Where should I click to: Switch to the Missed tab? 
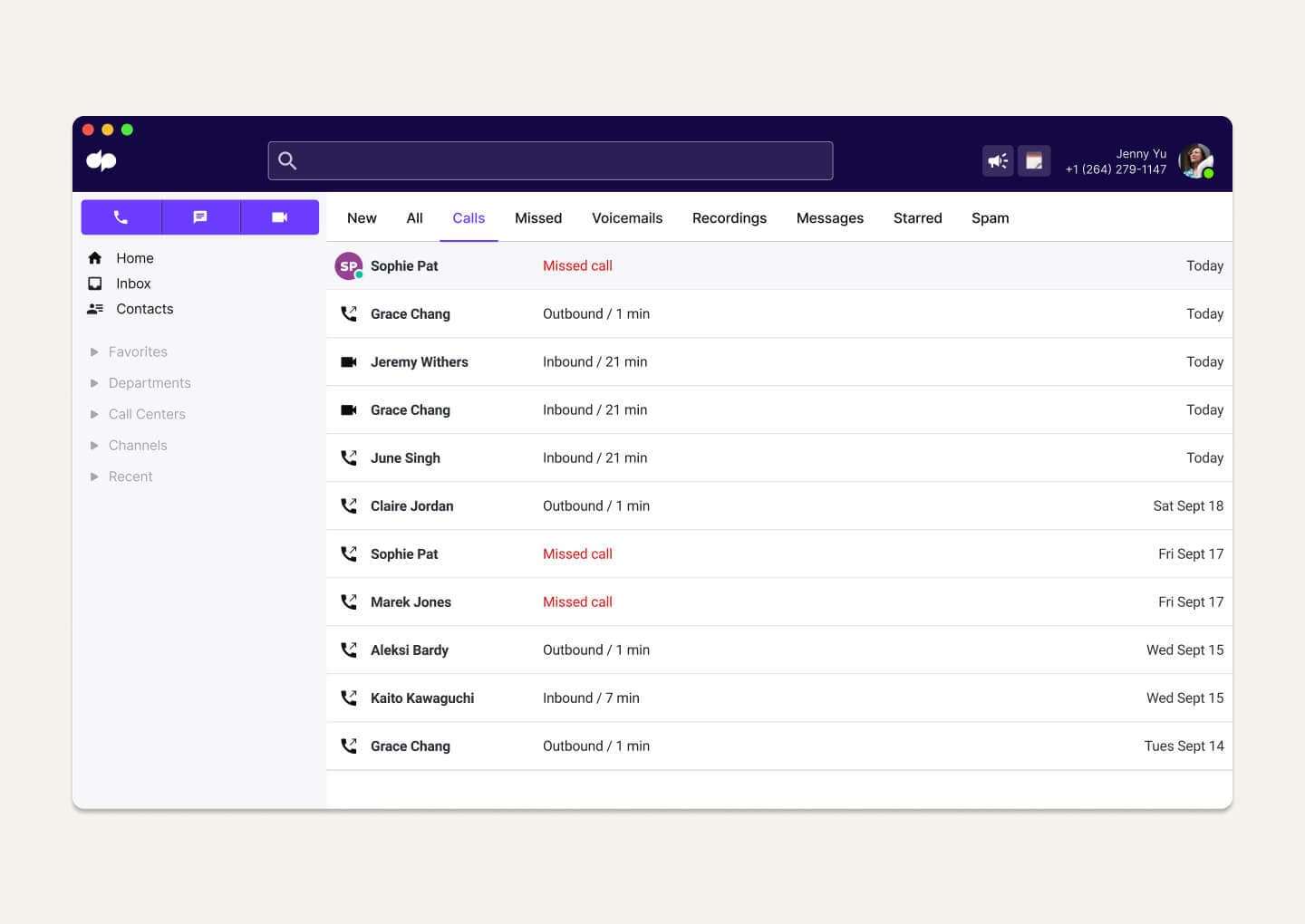click(538, 218)
